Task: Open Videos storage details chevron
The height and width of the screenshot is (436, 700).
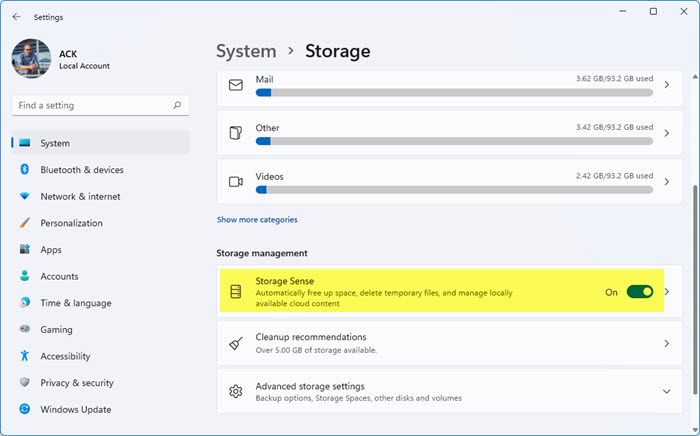Action: pos(667,182)
